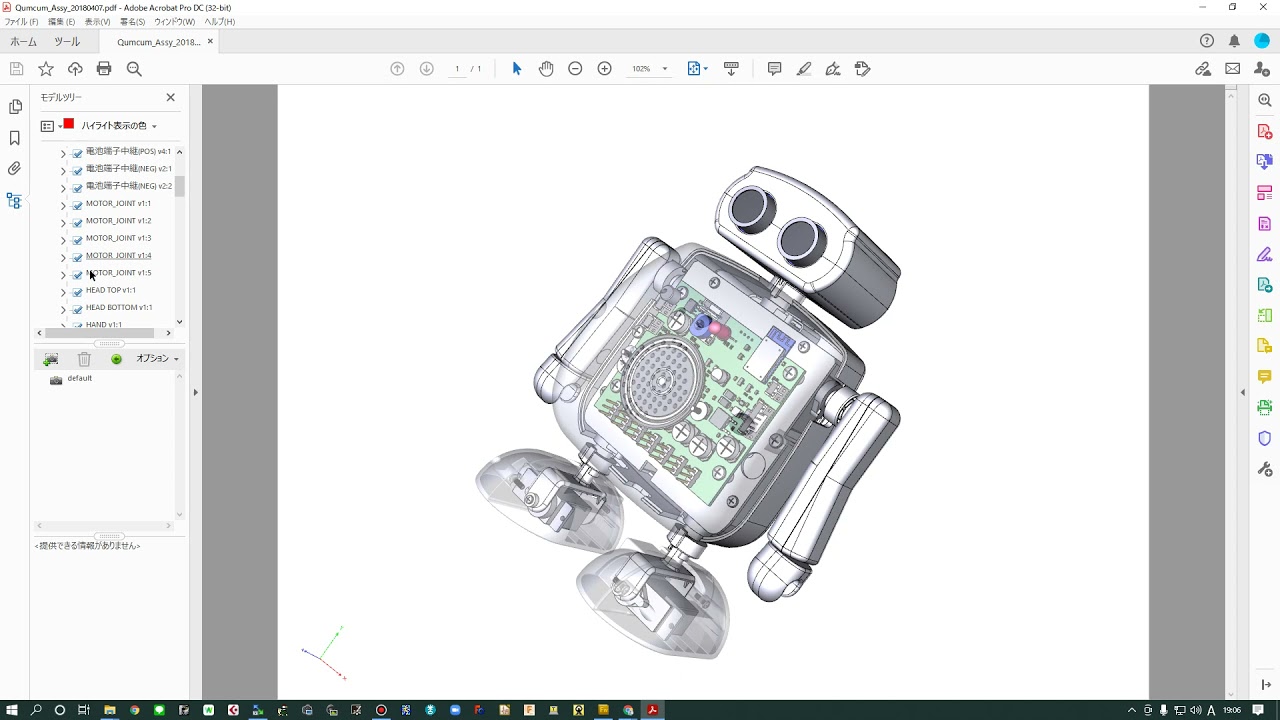Open the bookmarks panel
Viewport: 1280px width, 720px height.
(15, 138)
